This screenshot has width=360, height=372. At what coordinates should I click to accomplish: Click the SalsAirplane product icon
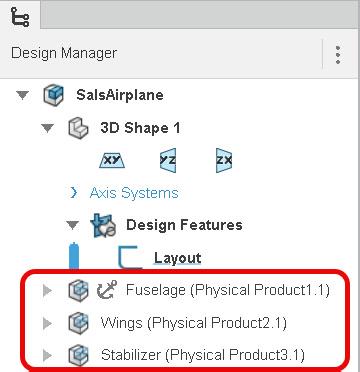(53, 95)
